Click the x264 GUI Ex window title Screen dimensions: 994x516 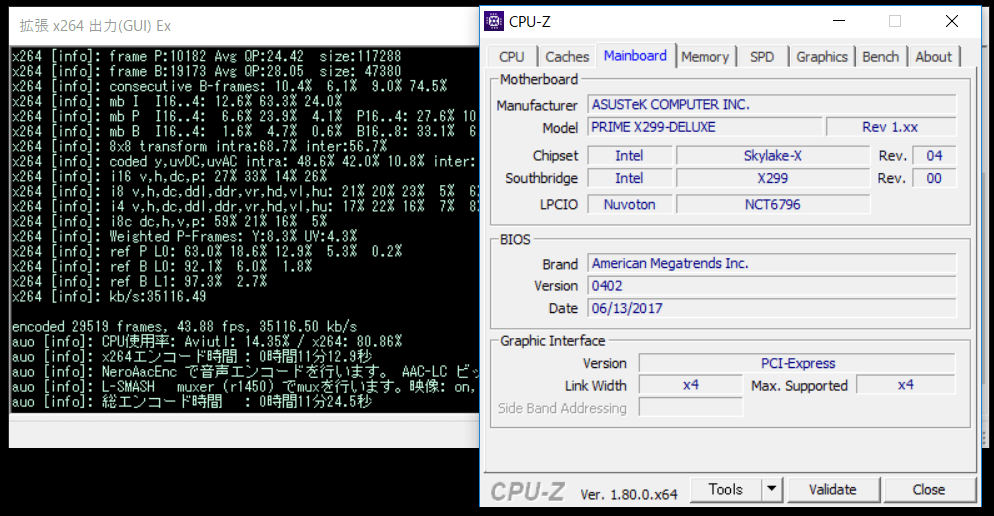pyautogui.click(x=95, y=26)
